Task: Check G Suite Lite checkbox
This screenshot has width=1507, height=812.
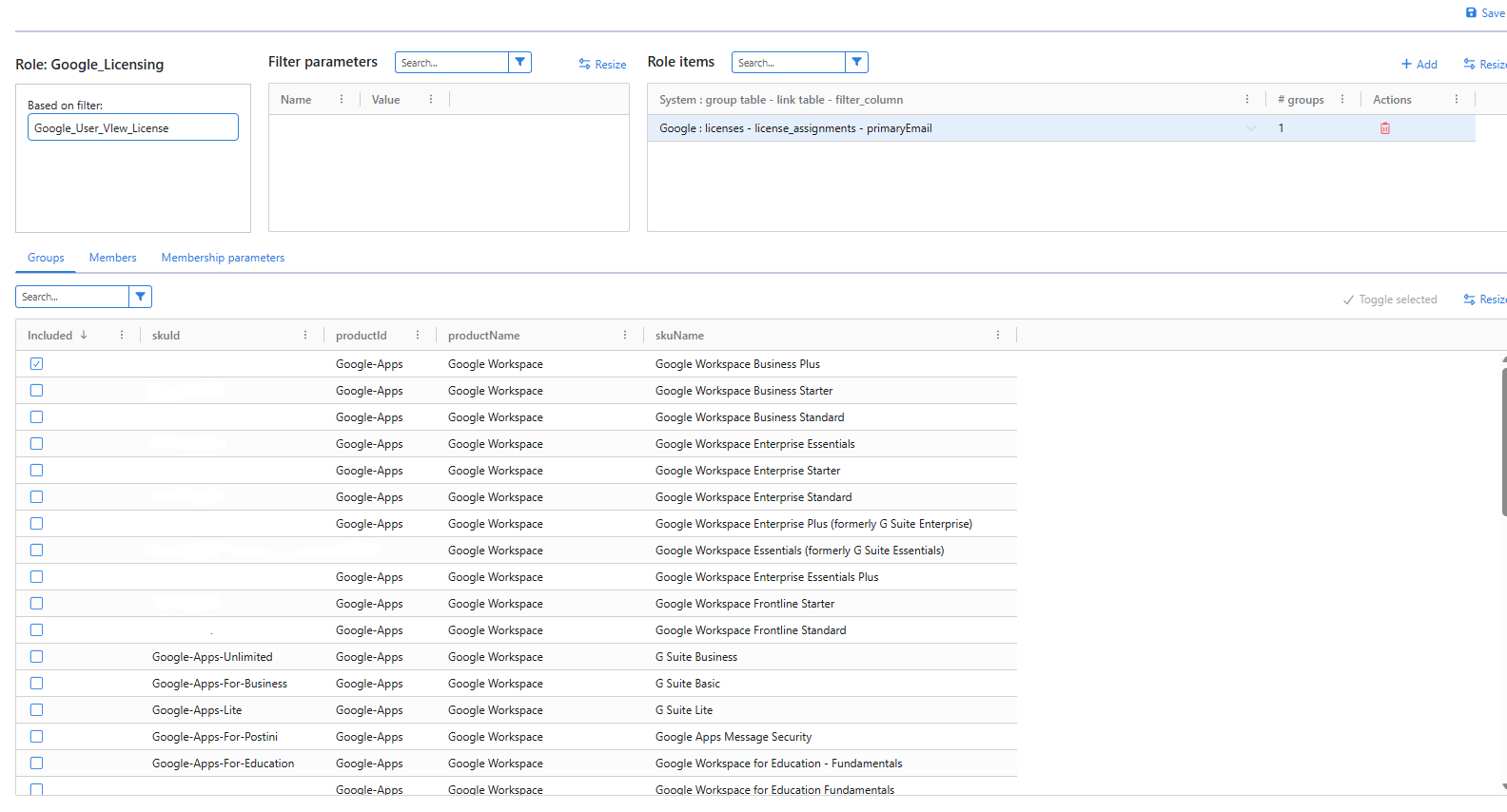Action: coord(36,710)
